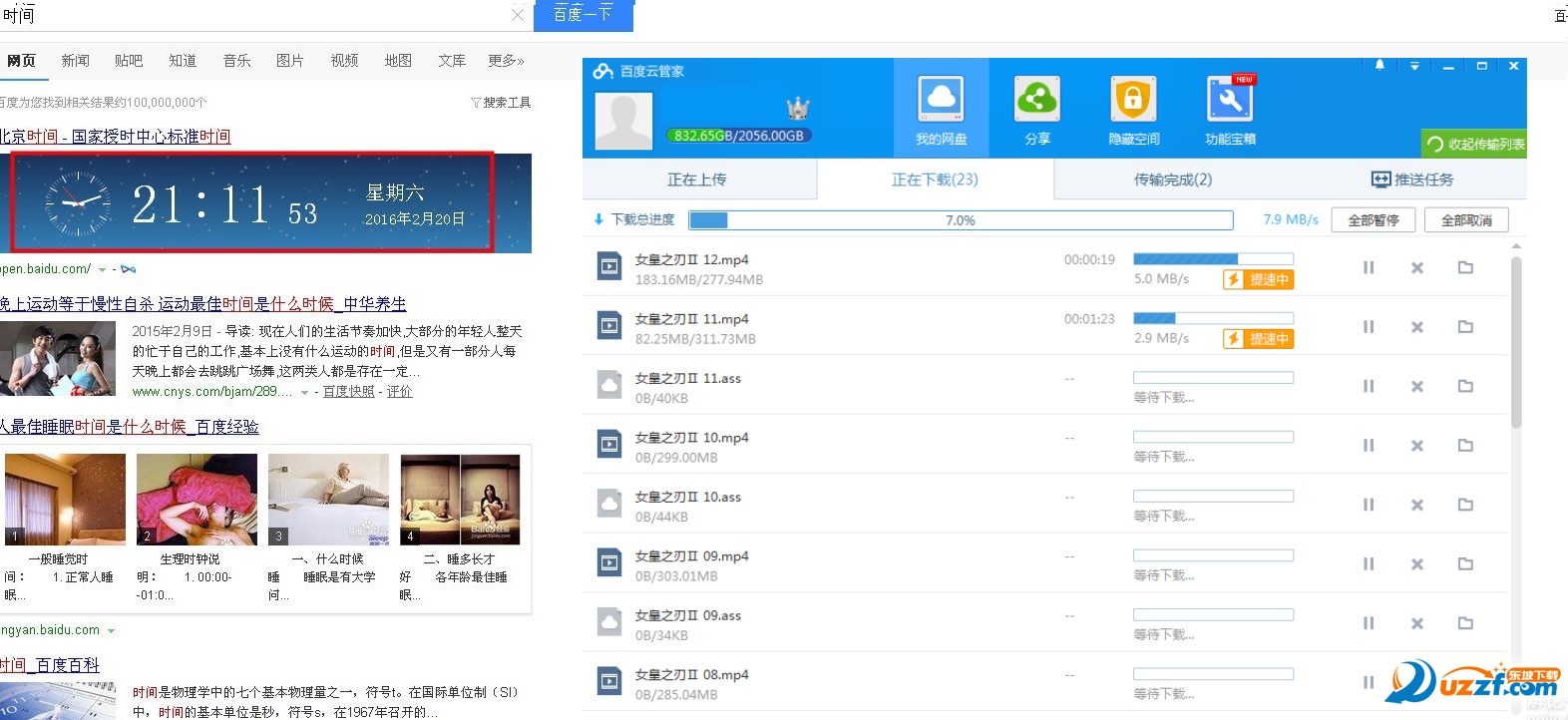
Task: Expand arrow next to jingyan.baidu.com
Action: point(111,631)
